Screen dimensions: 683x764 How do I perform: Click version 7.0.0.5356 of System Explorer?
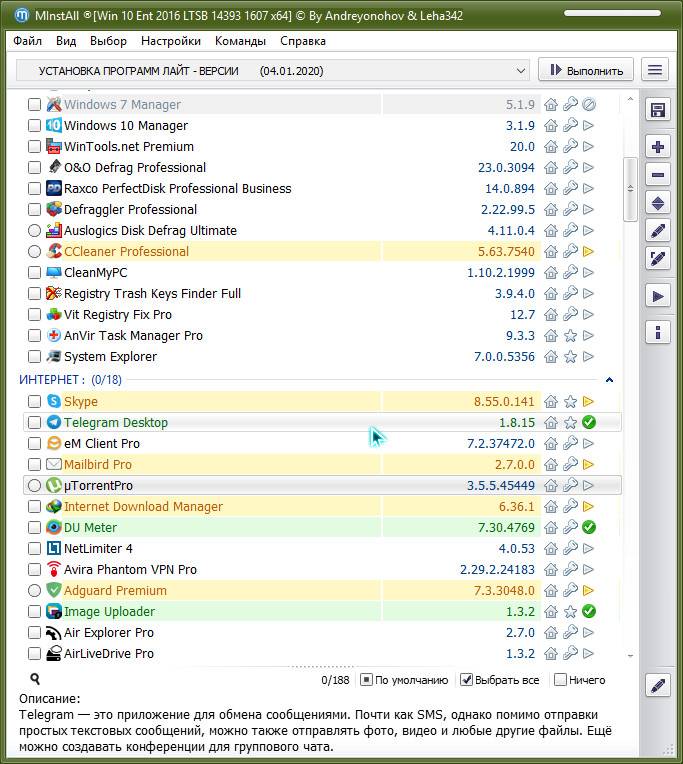click(x=504, y=357)
